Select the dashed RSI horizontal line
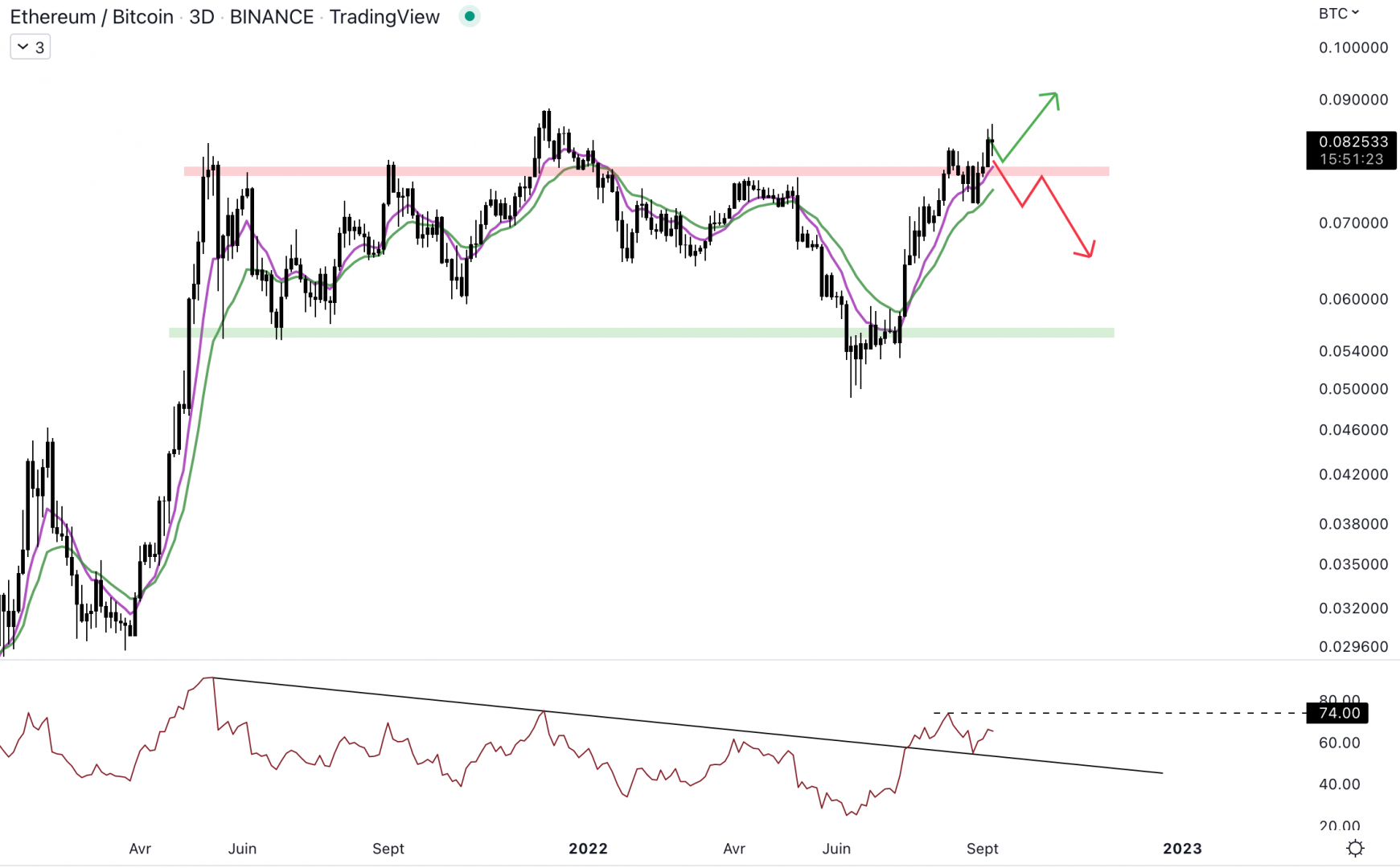Image resolution: width=1400 pixels, height=868 pixels. [x=1121, y=713]
